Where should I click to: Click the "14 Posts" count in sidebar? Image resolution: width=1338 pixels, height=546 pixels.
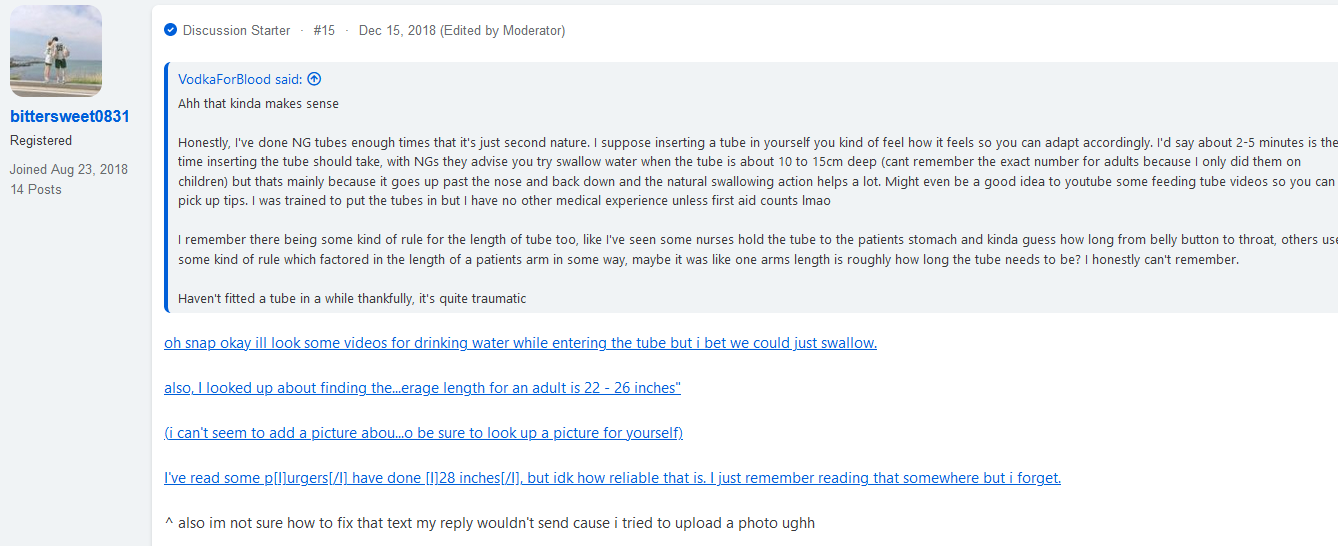pyautogui.click(x=36, y=189)
